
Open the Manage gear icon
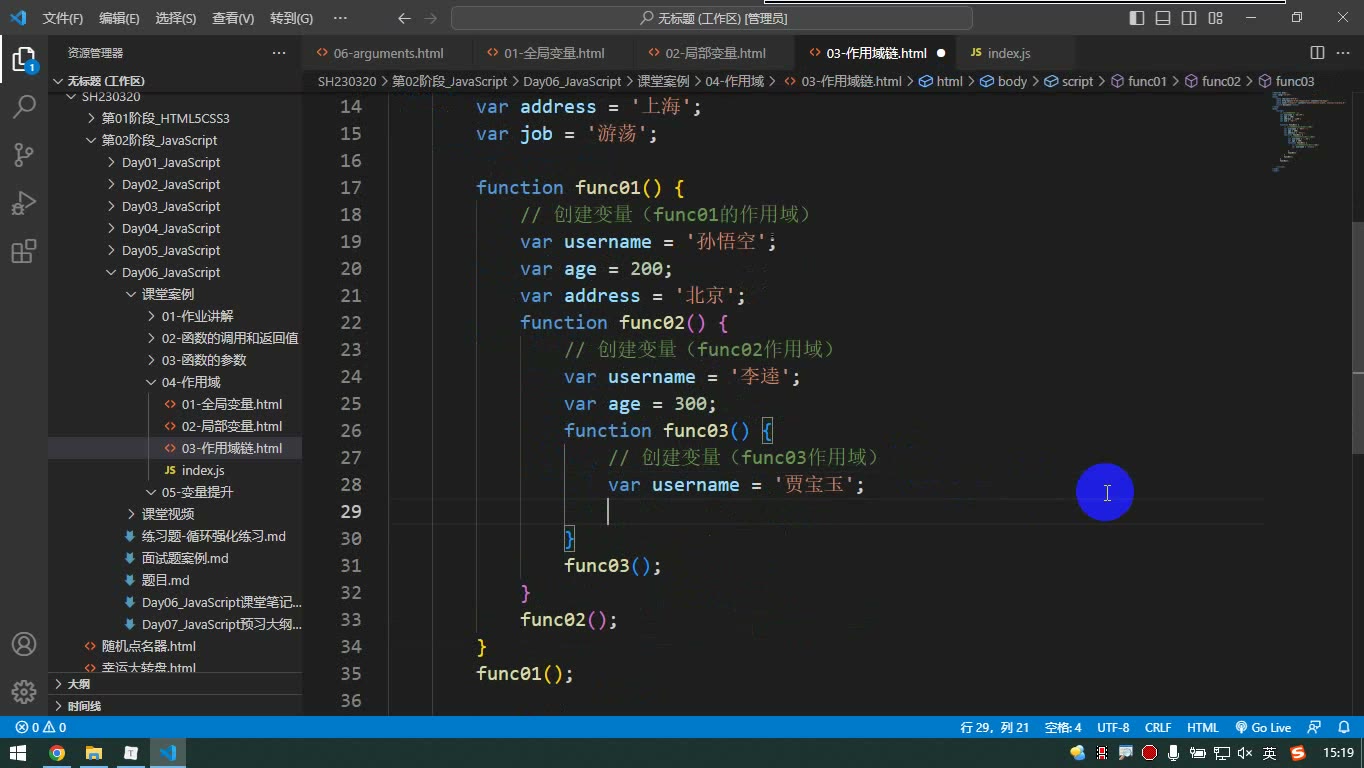[x=24, y=692]
